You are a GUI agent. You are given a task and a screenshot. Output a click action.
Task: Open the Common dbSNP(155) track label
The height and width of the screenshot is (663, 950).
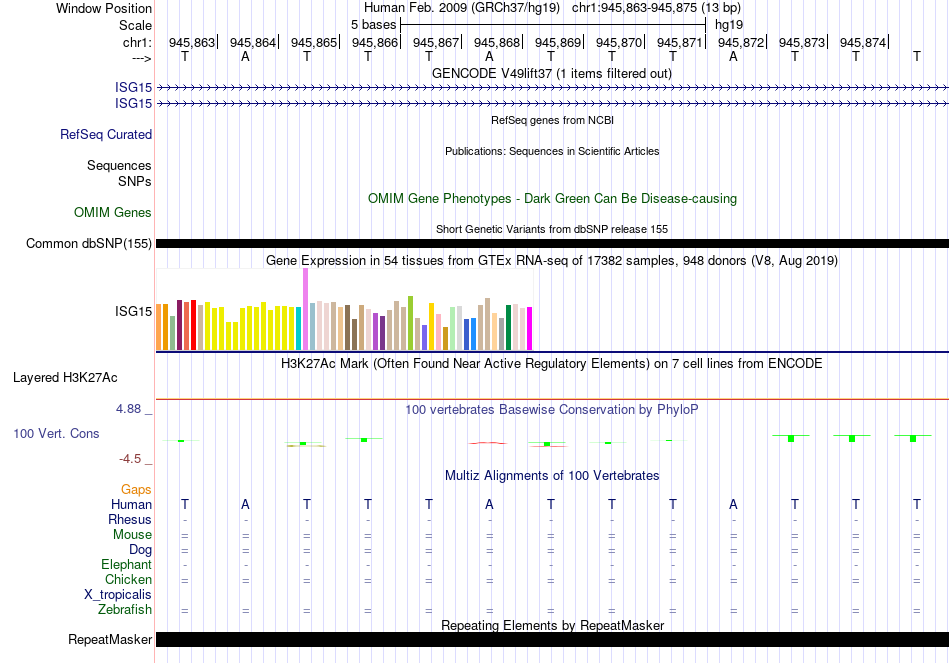(88, 244)
